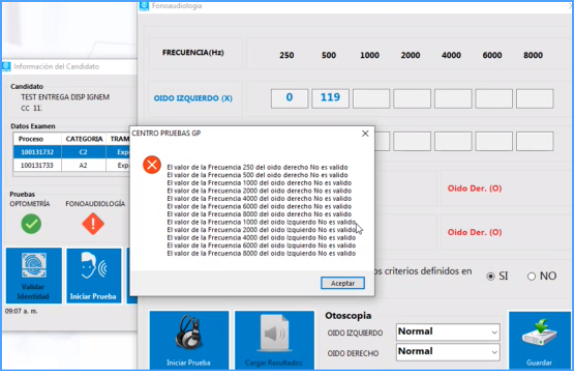Click the Proceso column header

click(x=37, y=139)
